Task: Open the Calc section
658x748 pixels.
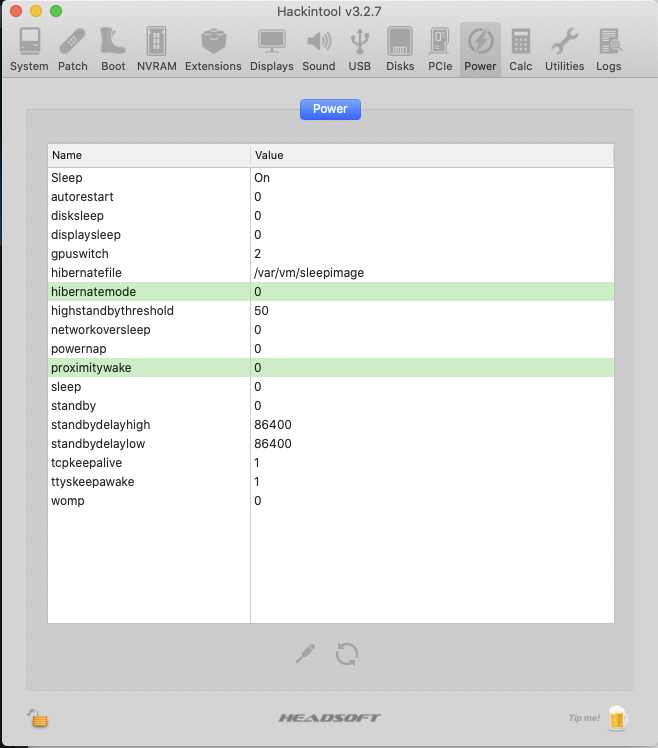Action: coord(521,50)
